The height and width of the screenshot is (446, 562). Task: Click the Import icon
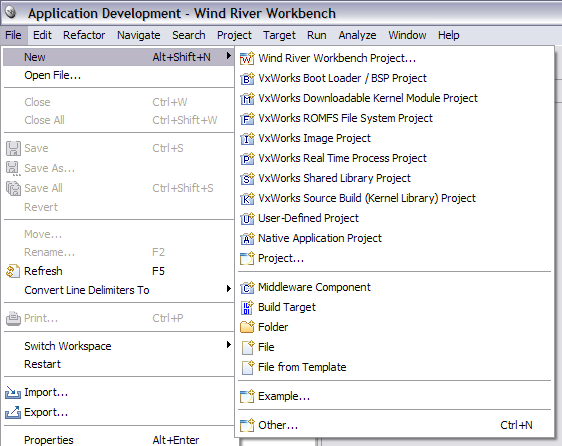click(x=13, y=393)
